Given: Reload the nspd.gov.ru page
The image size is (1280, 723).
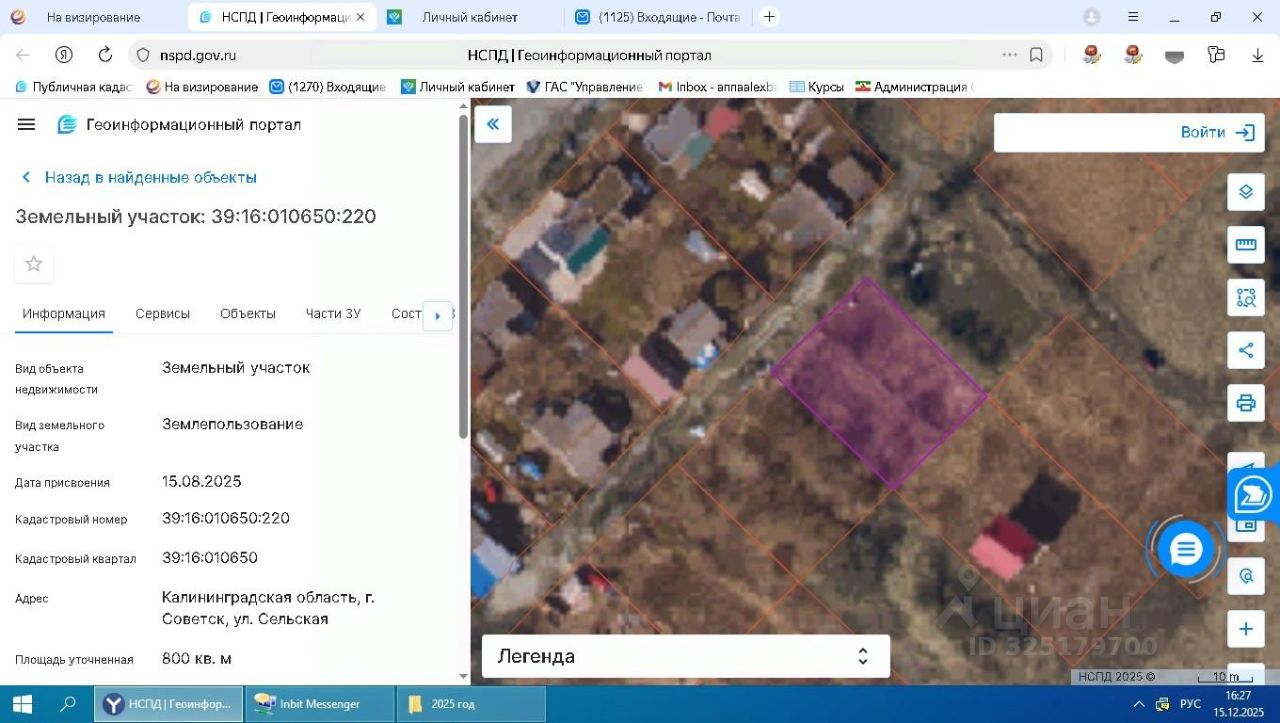Looking at the screenshot, I should point(105,55).
